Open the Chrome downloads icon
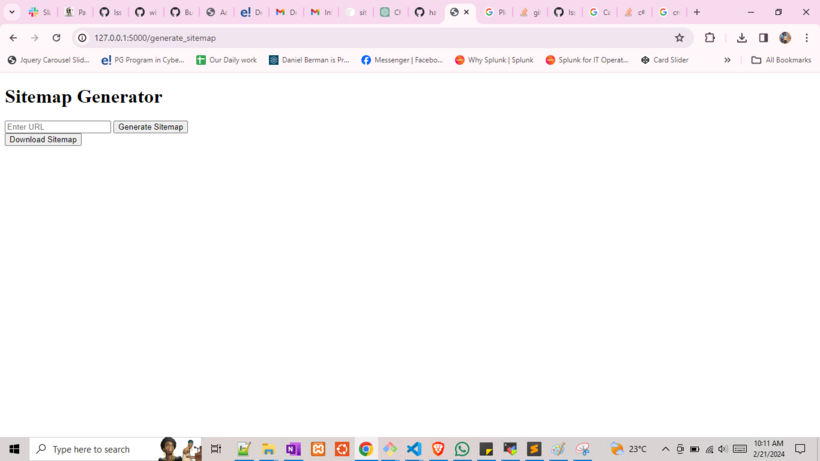Screen dimensions: 820x461 click(x=742, y=38)
